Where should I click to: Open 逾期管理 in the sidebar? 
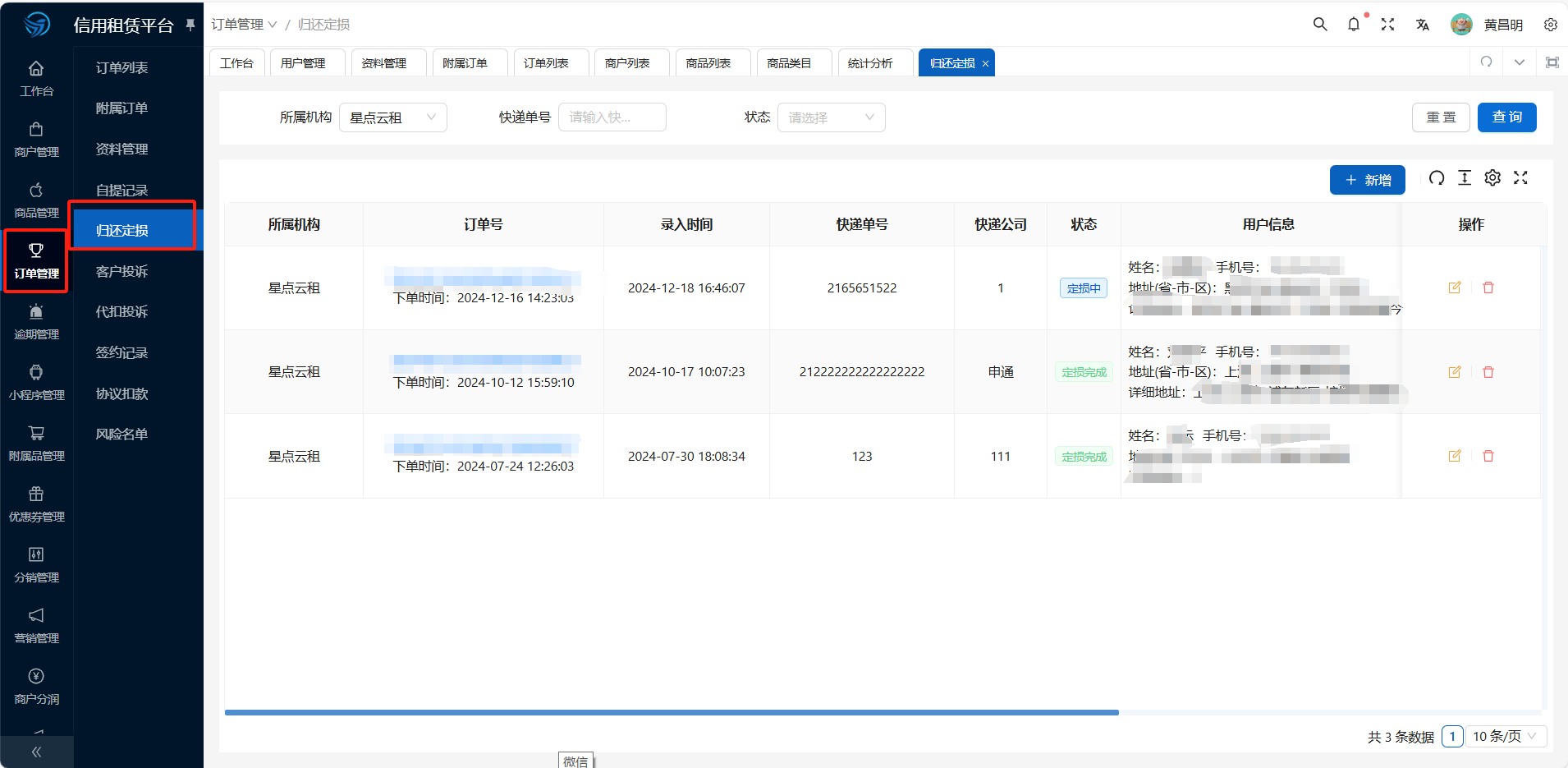[36, 322]
